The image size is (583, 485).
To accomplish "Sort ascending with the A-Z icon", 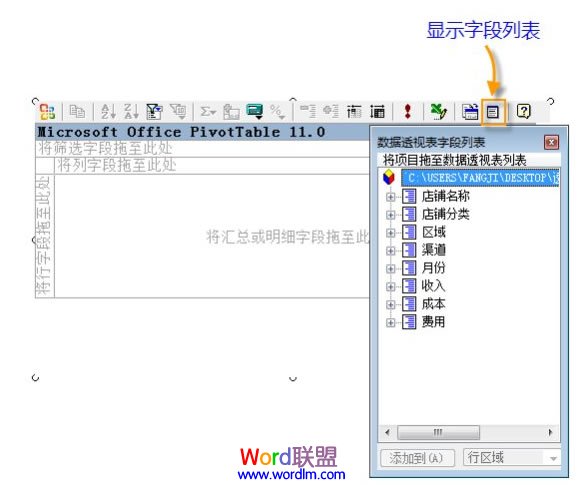I will point(109,112).
